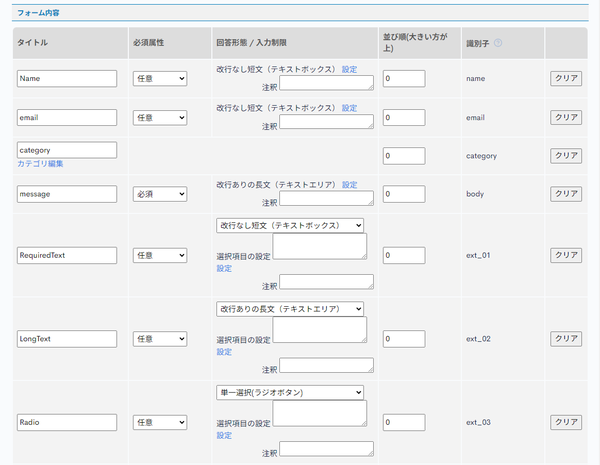Click sort order field in body row
The height and width of the screenshot is (465, 600).
[x=404, y=194]
